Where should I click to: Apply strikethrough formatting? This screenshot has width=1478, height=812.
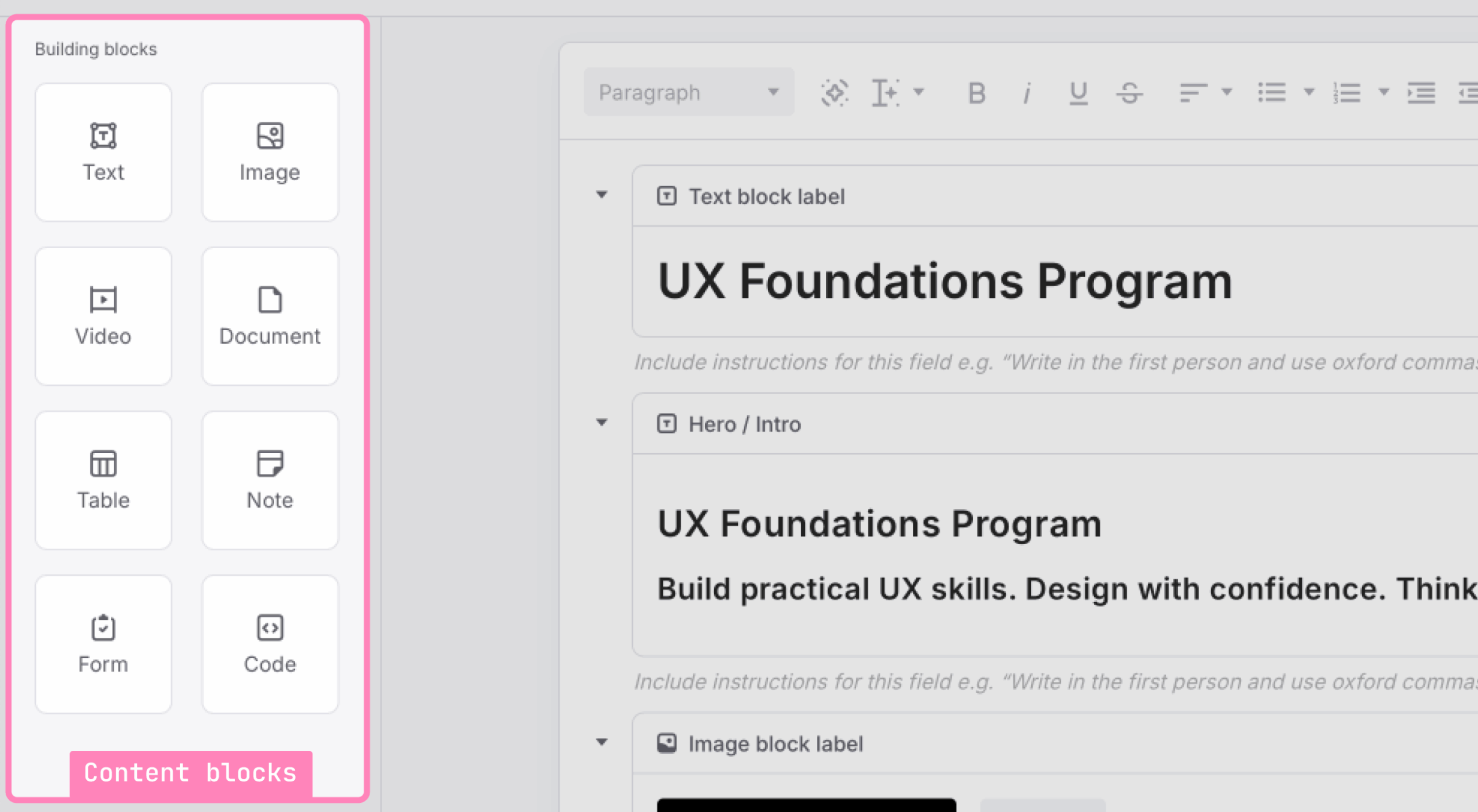1130,92
